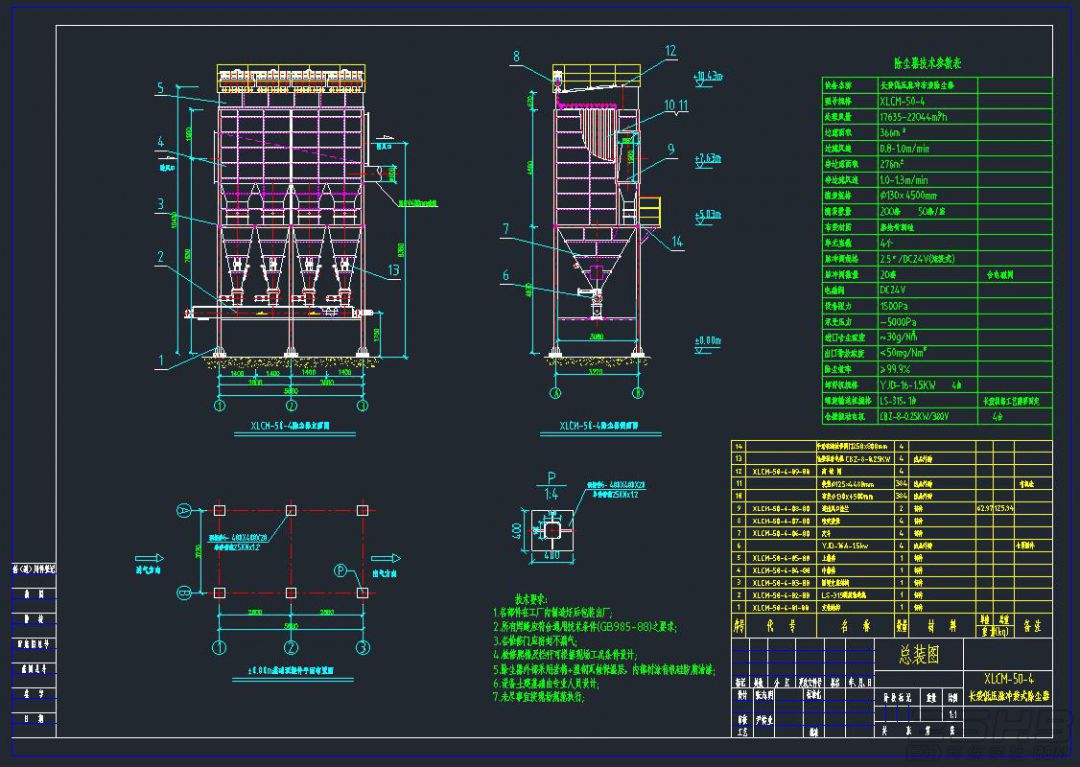Click the '技术要求:' technical requirements heading
The image size is (1080, 767).
(x=531, y=598)
